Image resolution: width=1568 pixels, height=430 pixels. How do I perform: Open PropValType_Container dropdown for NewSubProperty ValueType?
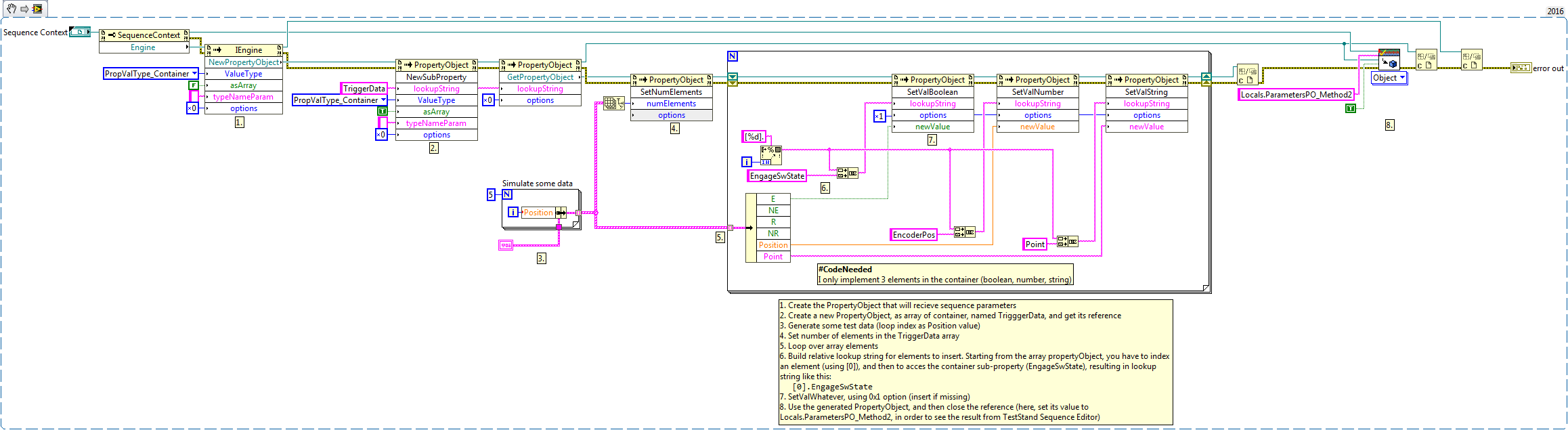(x=340, y=100)
